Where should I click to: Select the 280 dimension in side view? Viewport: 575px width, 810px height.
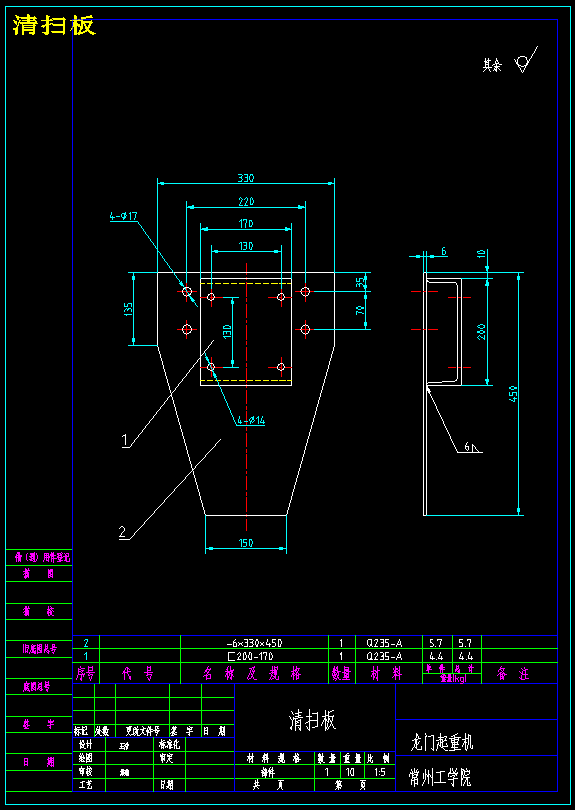[x=481, y=331]
